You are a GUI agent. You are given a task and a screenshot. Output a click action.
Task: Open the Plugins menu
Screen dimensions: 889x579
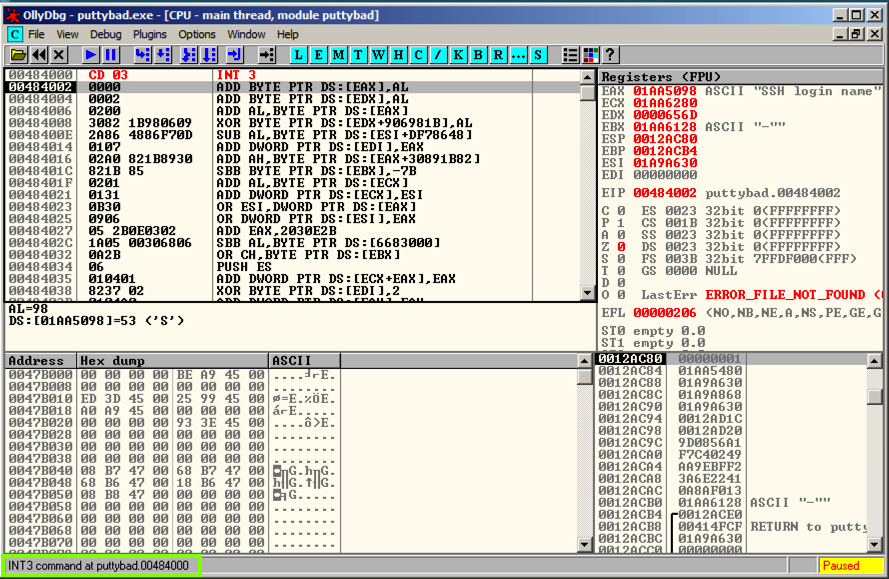(x=150, y=34)
